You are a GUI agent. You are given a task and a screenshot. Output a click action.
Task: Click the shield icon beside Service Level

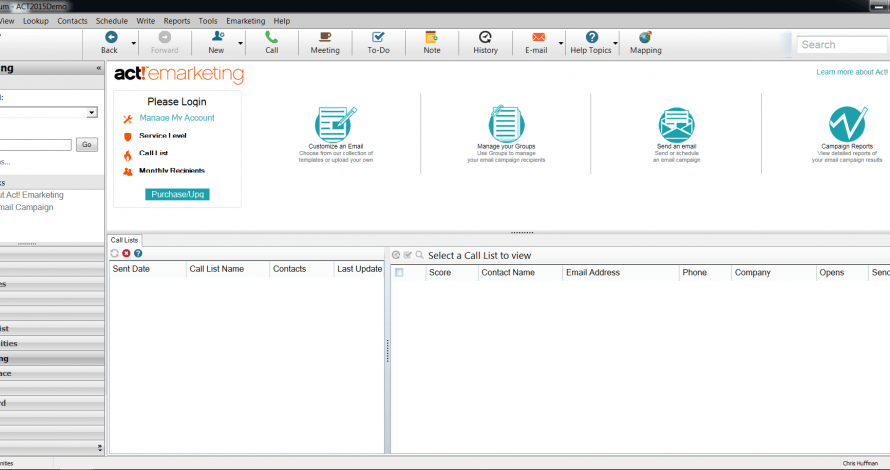pos(128,137)
